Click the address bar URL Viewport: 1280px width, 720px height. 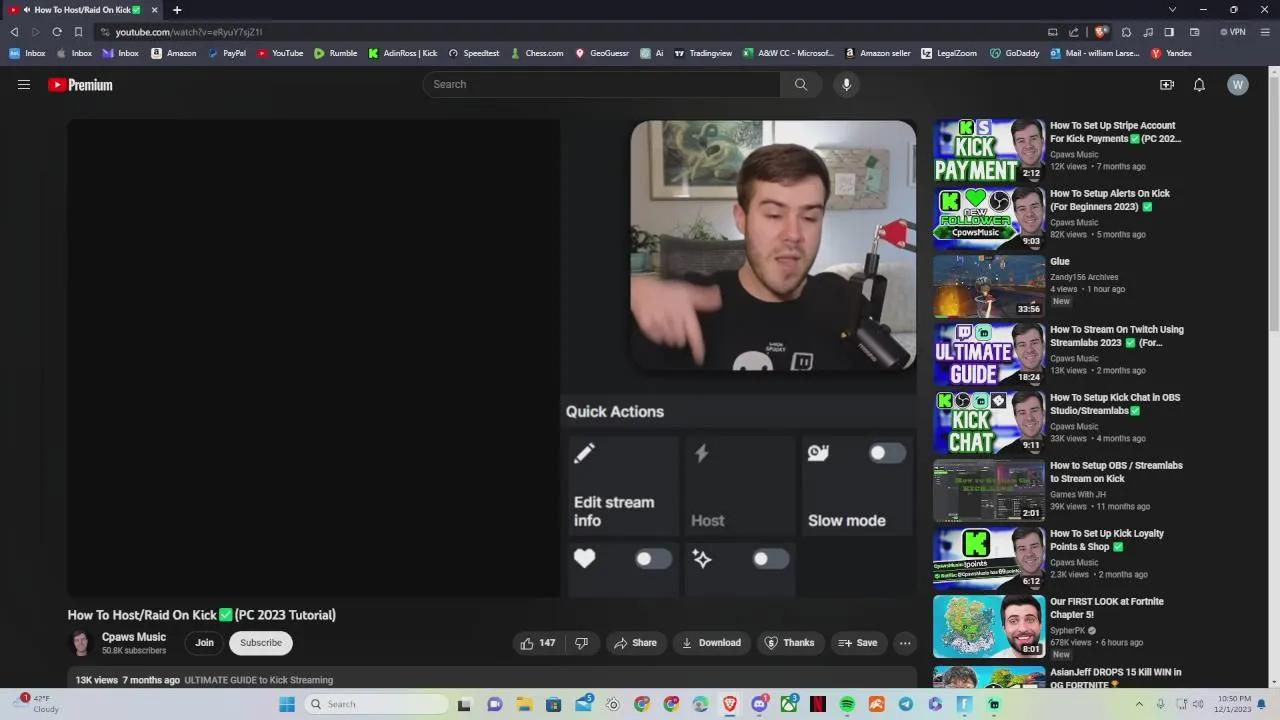point(188,32)
